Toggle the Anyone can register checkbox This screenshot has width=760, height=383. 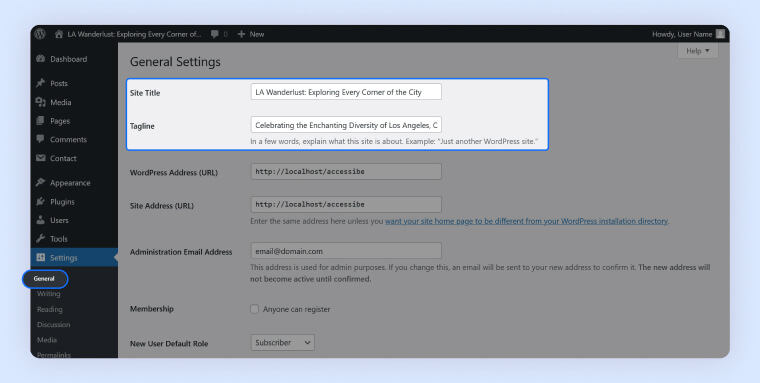(254, 309)
